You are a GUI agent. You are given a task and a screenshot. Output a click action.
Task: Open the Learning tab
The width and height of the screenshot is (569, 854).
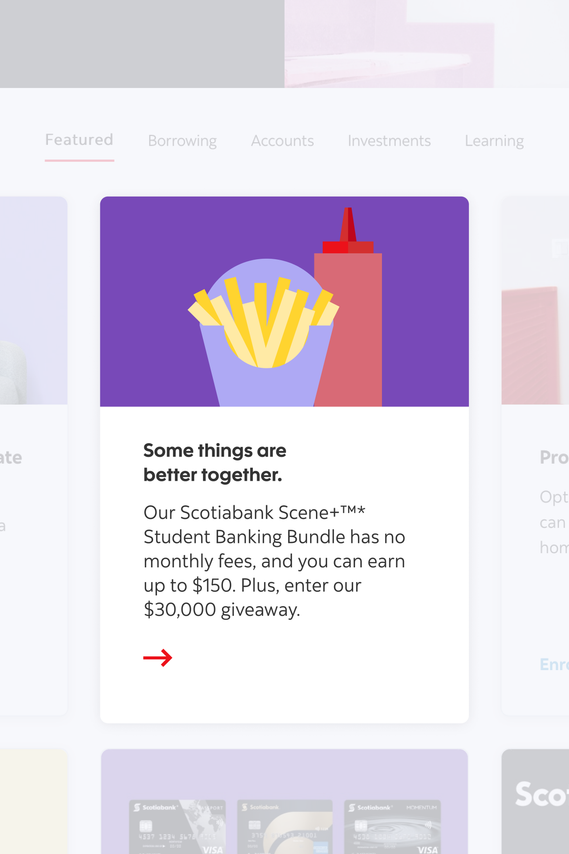[x=494, y=141]
